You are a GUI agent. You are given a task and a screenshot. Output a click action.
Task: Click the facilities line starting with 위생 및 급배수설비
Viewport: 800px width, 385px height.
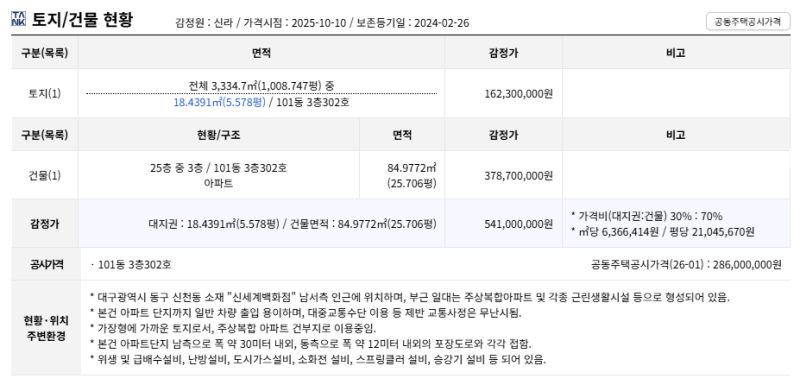318,360
